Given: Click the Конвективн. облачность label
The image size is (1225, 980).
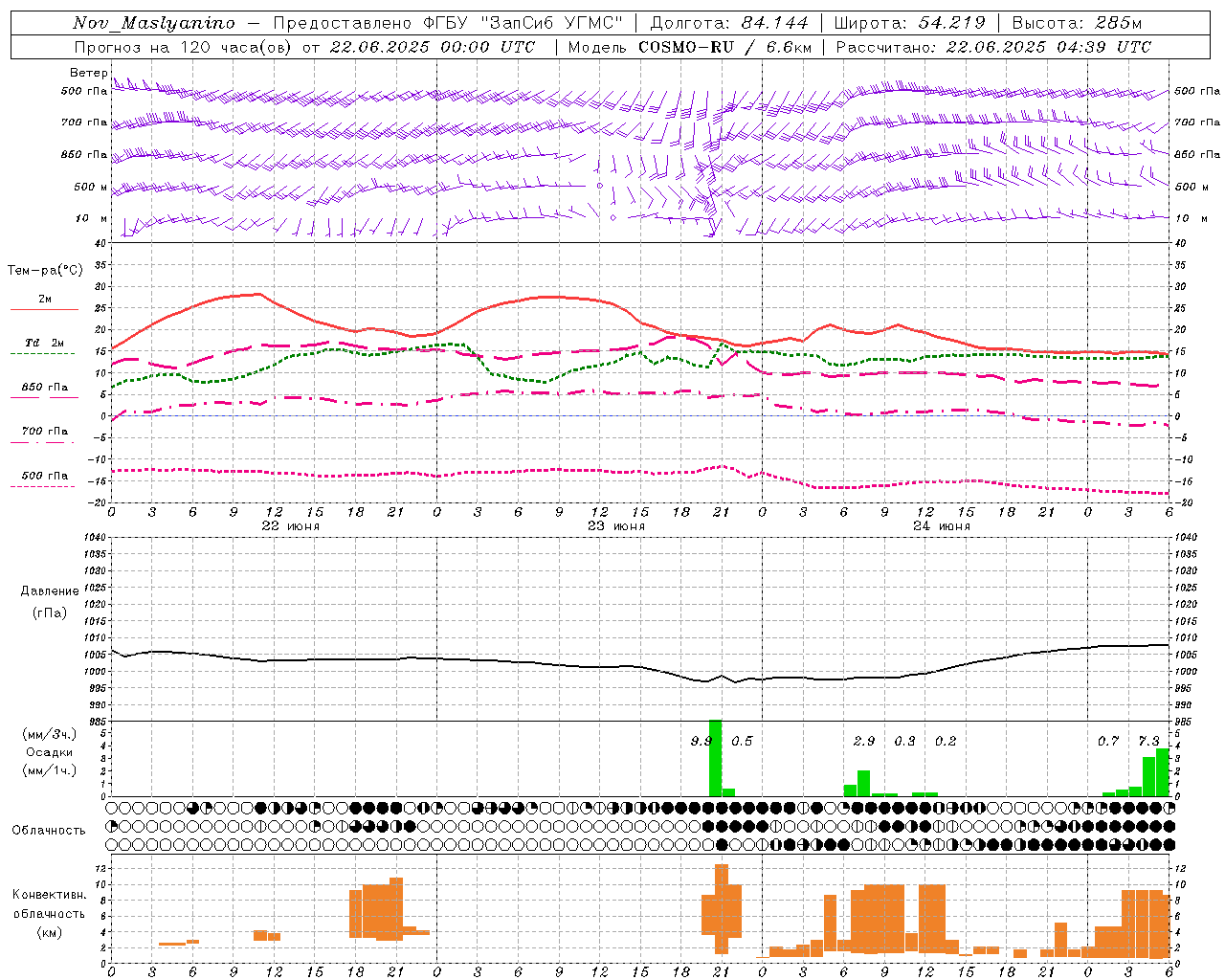Looking at the screenshot, I should (50, 903).
